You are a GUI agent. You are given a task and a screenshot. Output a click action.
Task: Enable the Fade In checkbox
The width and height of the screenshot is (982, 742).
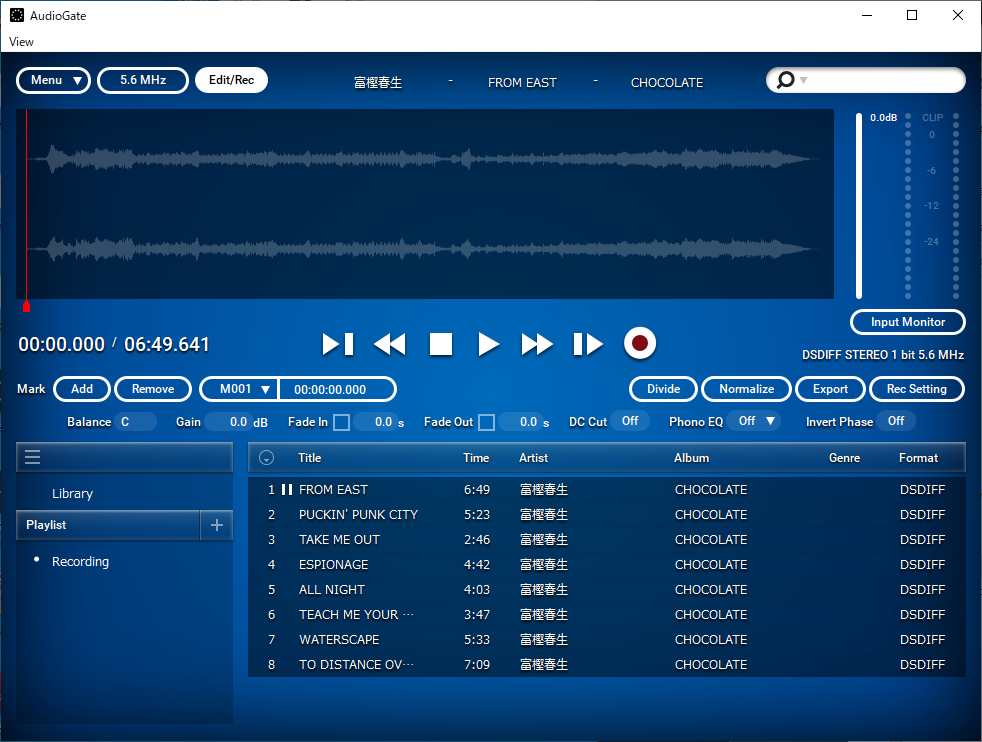coord(341,422)
